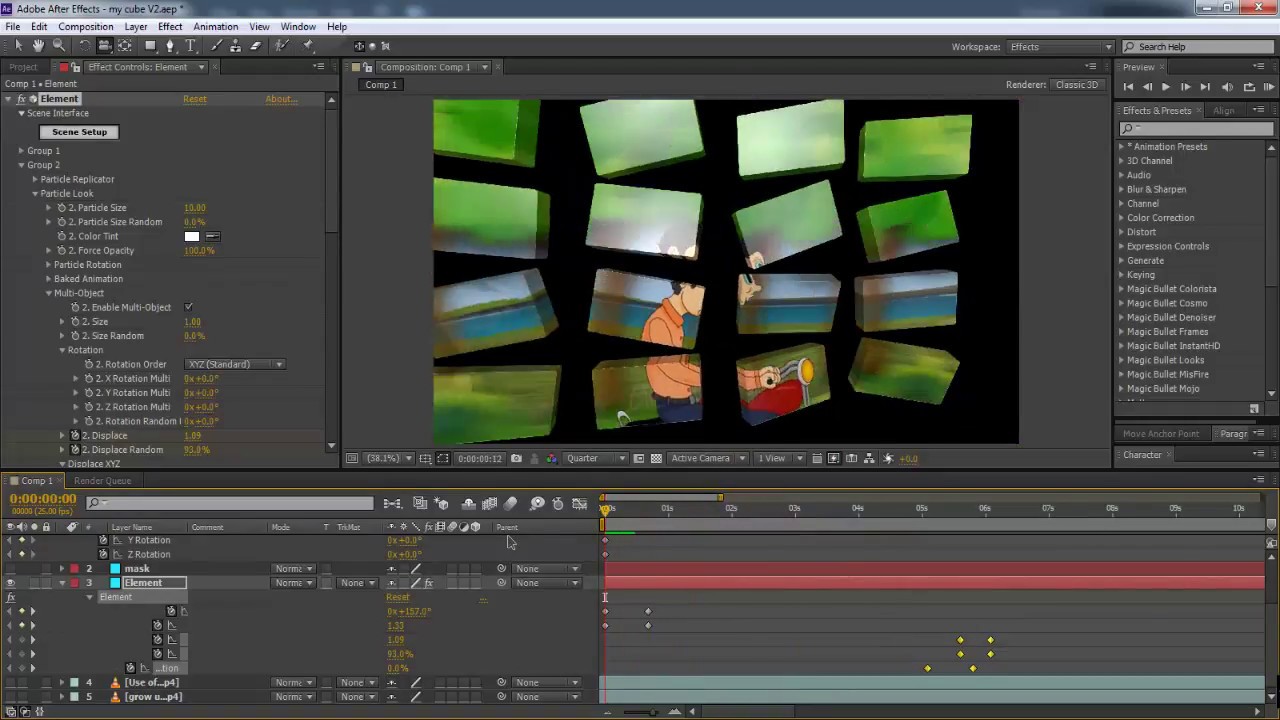1280x720 pixels.
Task: Click the stopwatch for Particle Size
Action: 61,208
